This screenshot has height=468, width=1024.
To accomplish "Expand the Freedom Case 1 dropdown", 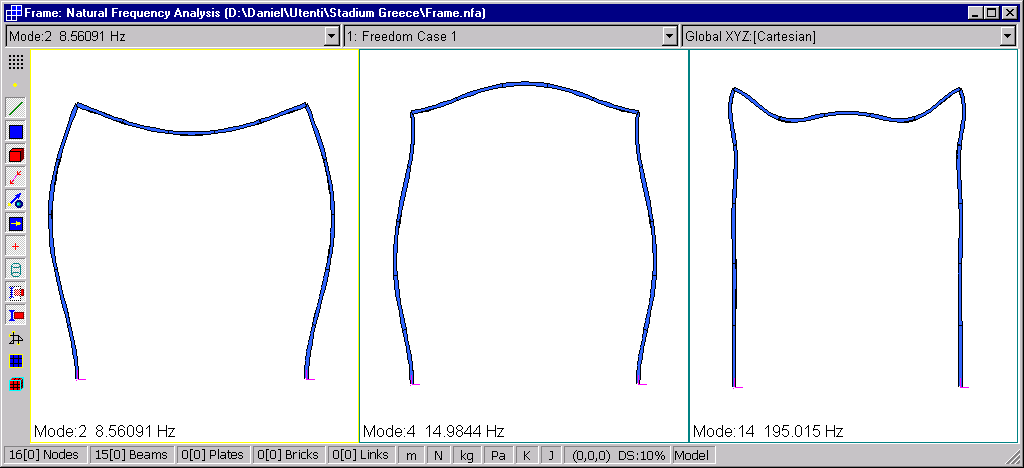I will tap(670, 37).
